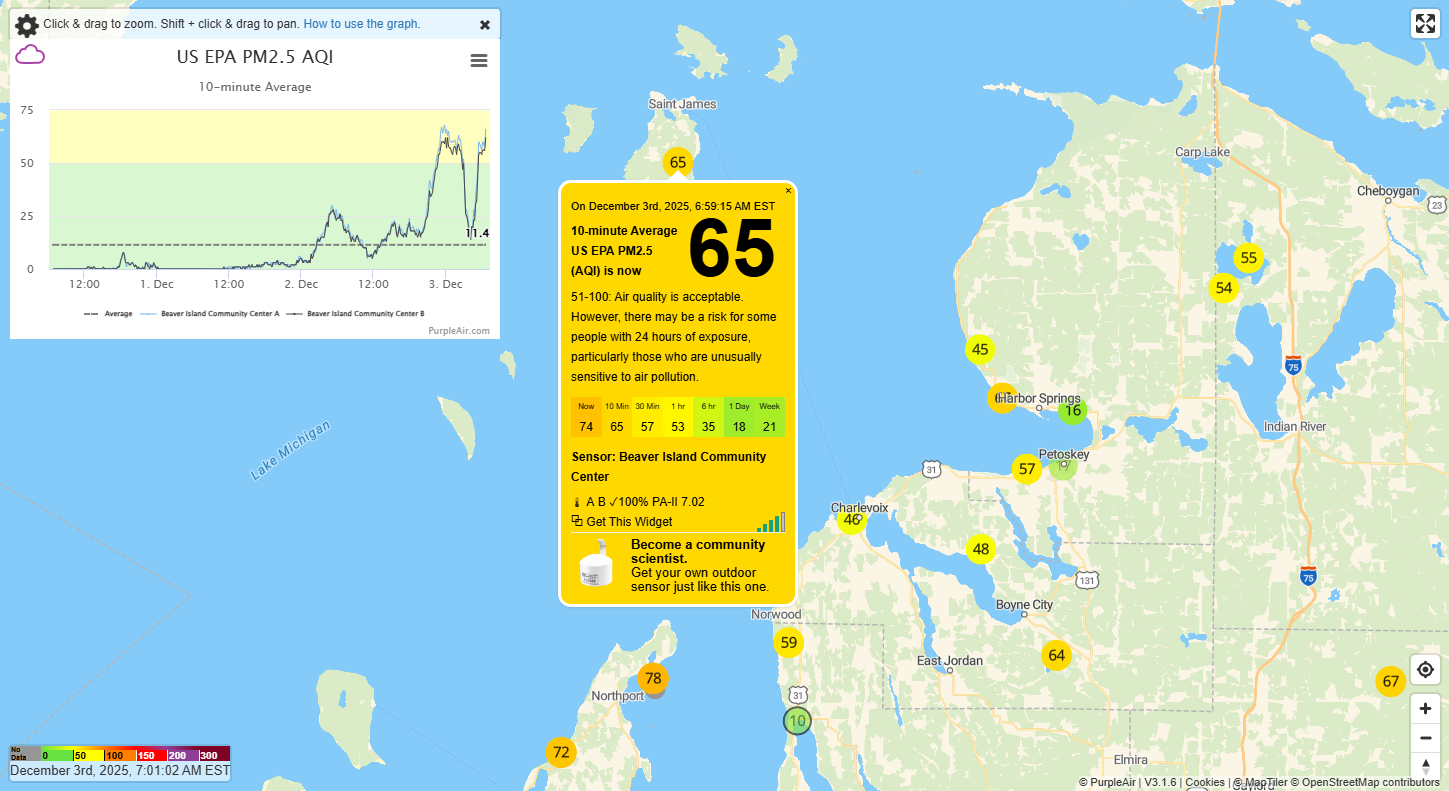Image resolution: width=1449 pixels, height=791 pixels.
Task: Click the purple cloud icon on the graph
Action: coord(30,55)
